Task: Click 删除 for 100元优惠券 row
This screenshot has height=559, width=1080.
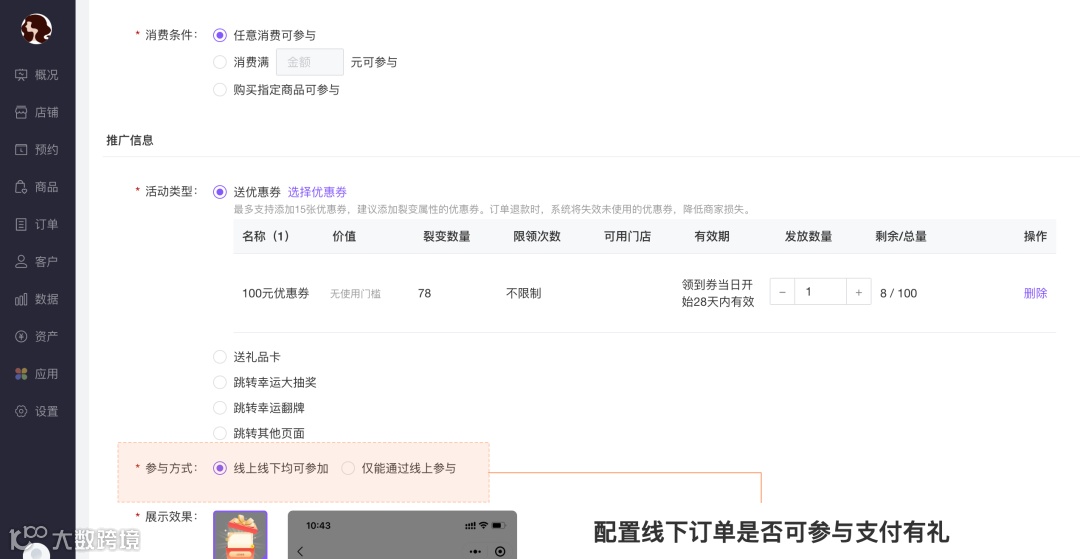Action: point(1035,293)
